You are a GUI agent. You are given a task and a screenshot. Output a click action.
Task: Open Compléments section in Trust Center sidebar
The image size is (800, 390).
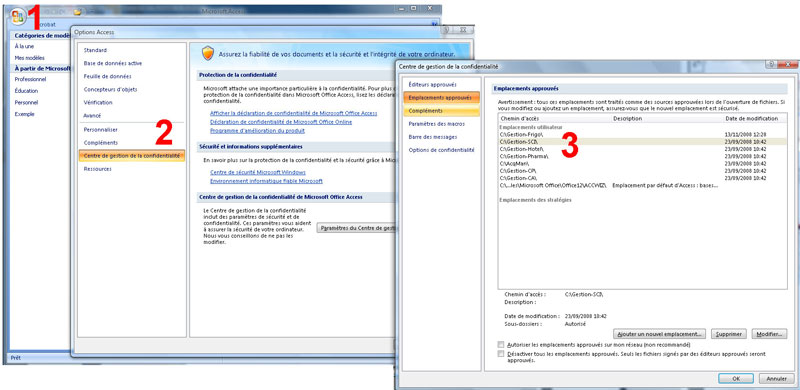click(441, 111)
